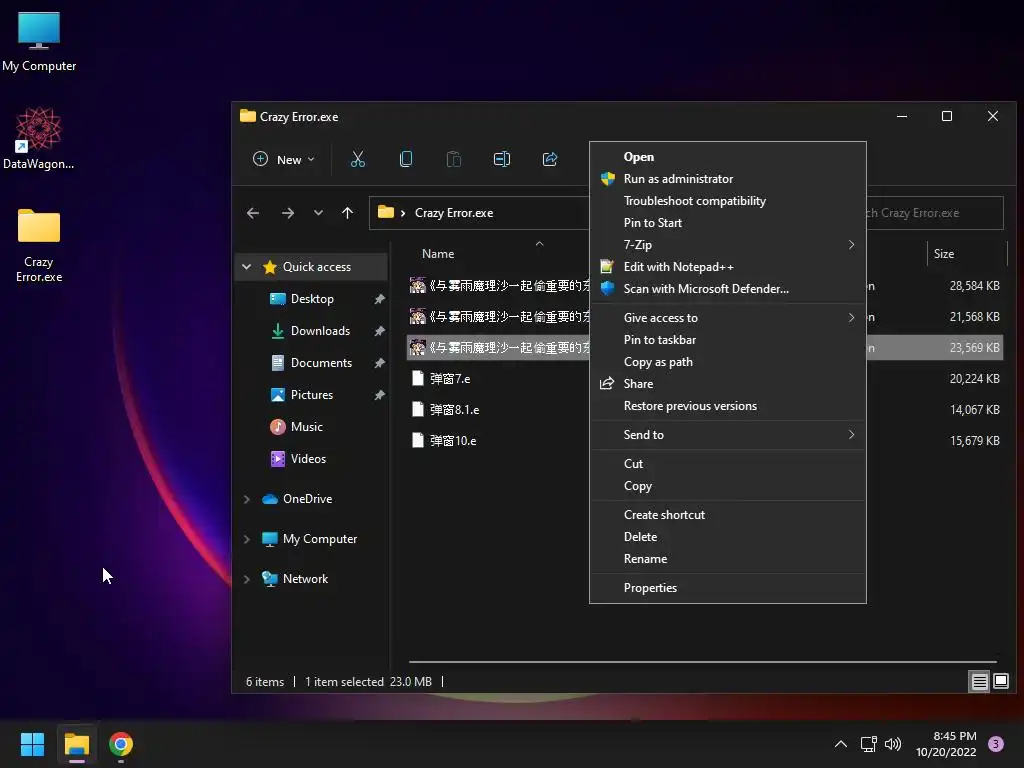Go up one folder level arrow
Viewport: 1024px width, 768px height.
pos(347,213)
